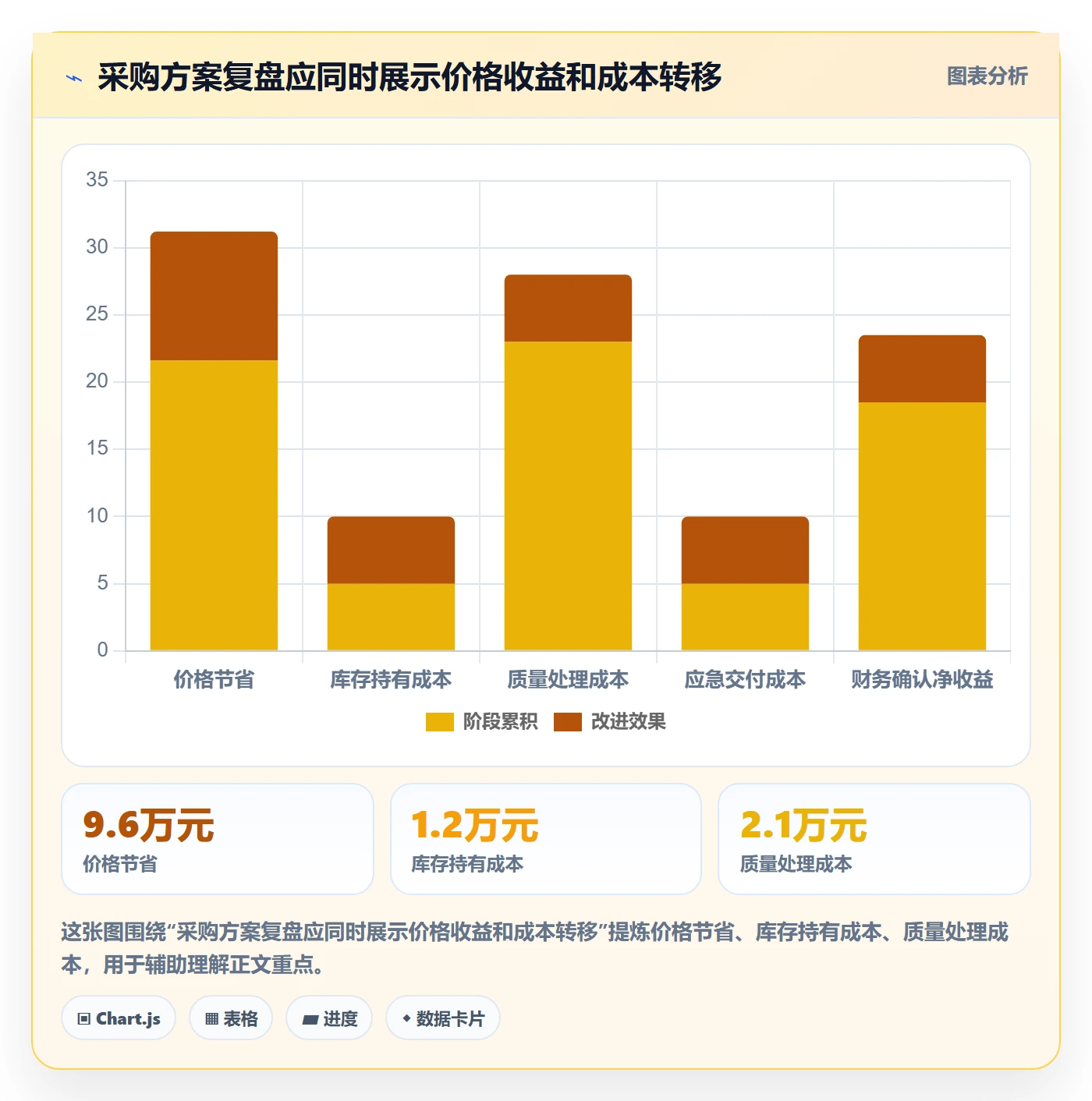Click the 应急交付成本 x-axis label
The image size is (1092, 1101).
(745, 680)
